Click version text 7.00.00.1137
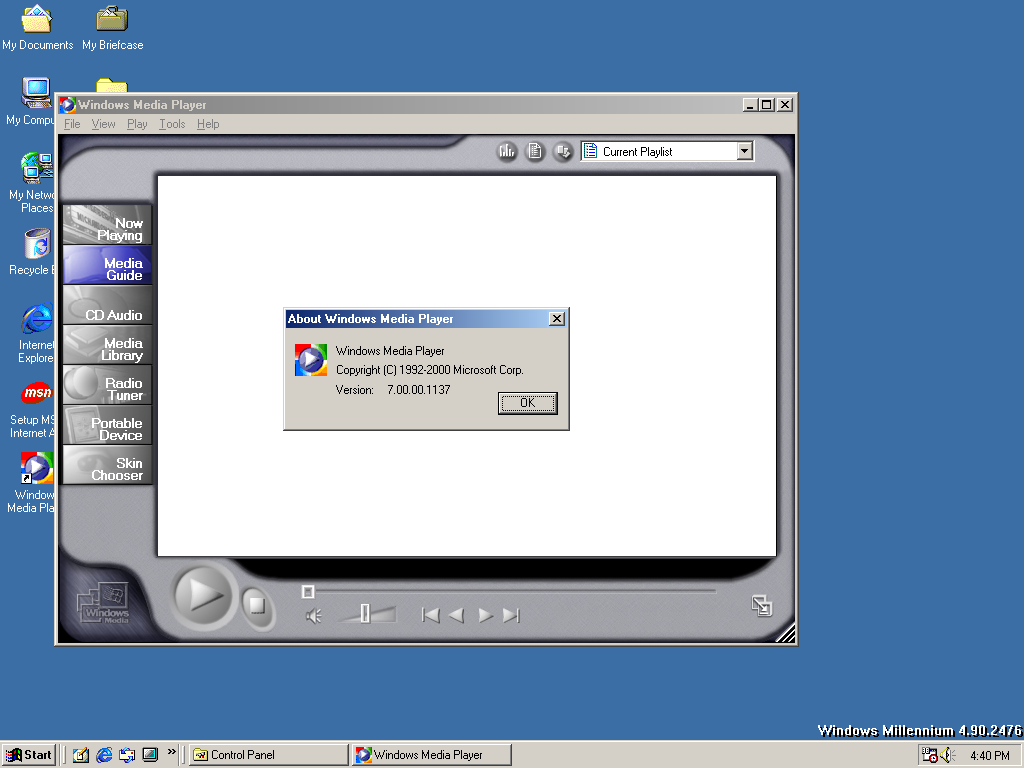The height and width of the screenshot is (768, 1024). pos(419,390)
